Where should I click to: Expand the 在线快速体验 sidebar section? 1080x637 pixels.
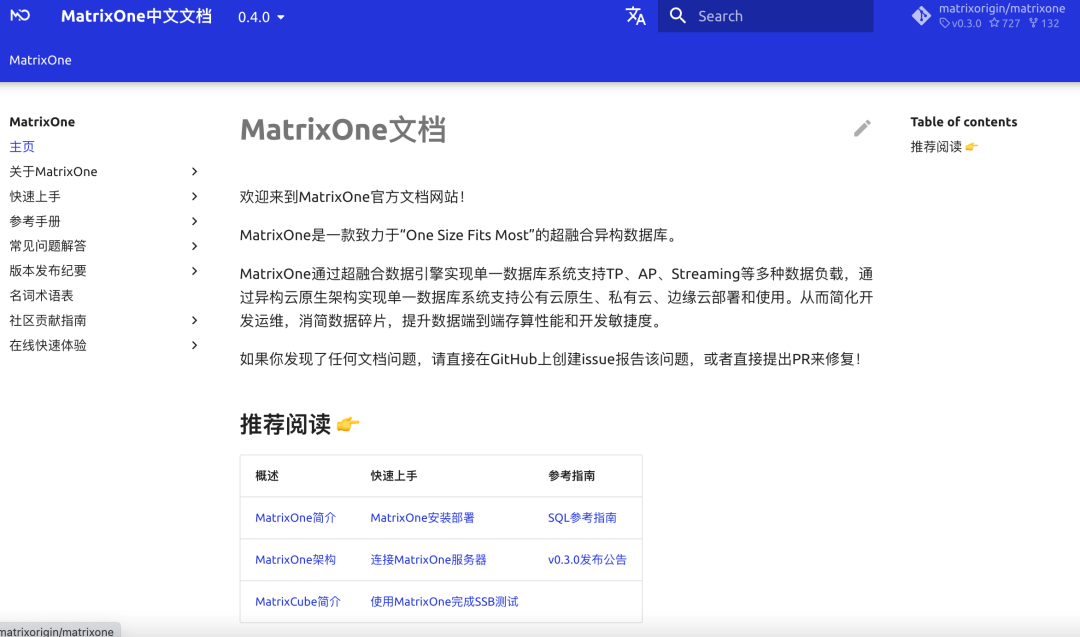click(x=194, y=345)
